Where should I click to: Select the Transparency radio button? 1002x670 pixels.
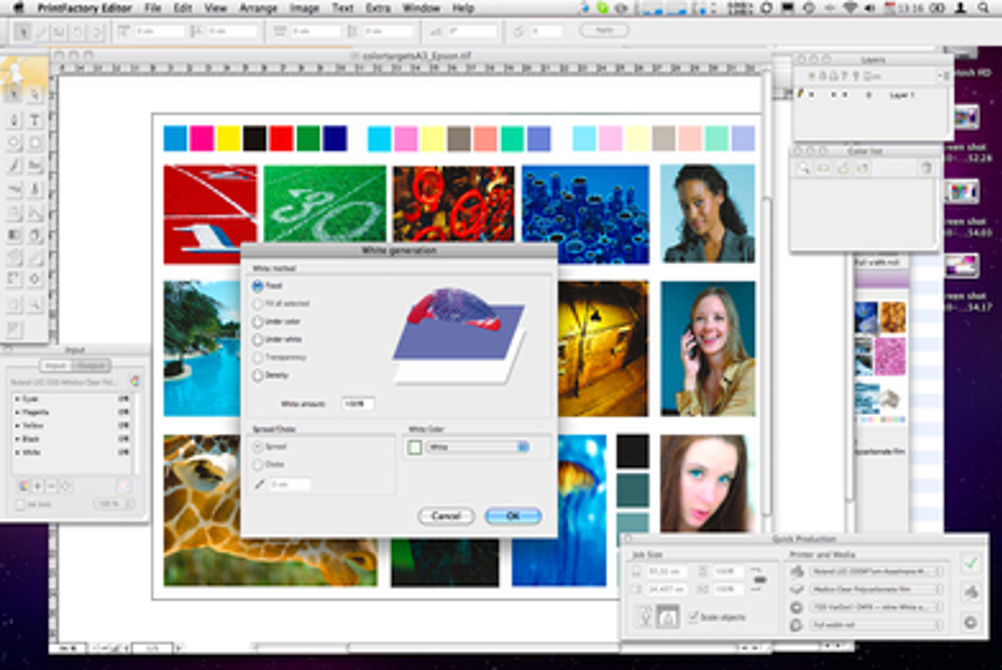click(x=258, y=357)
